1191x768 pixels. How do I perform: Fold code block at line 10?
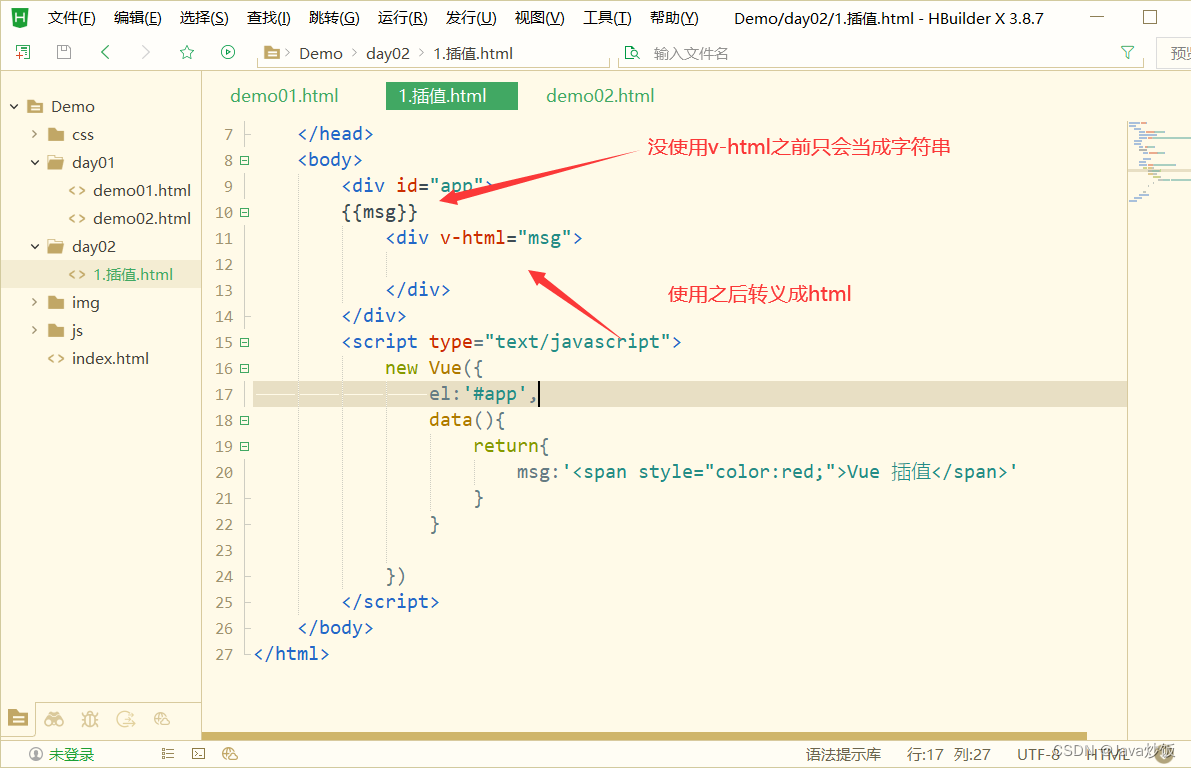click(x=245, y=213)
